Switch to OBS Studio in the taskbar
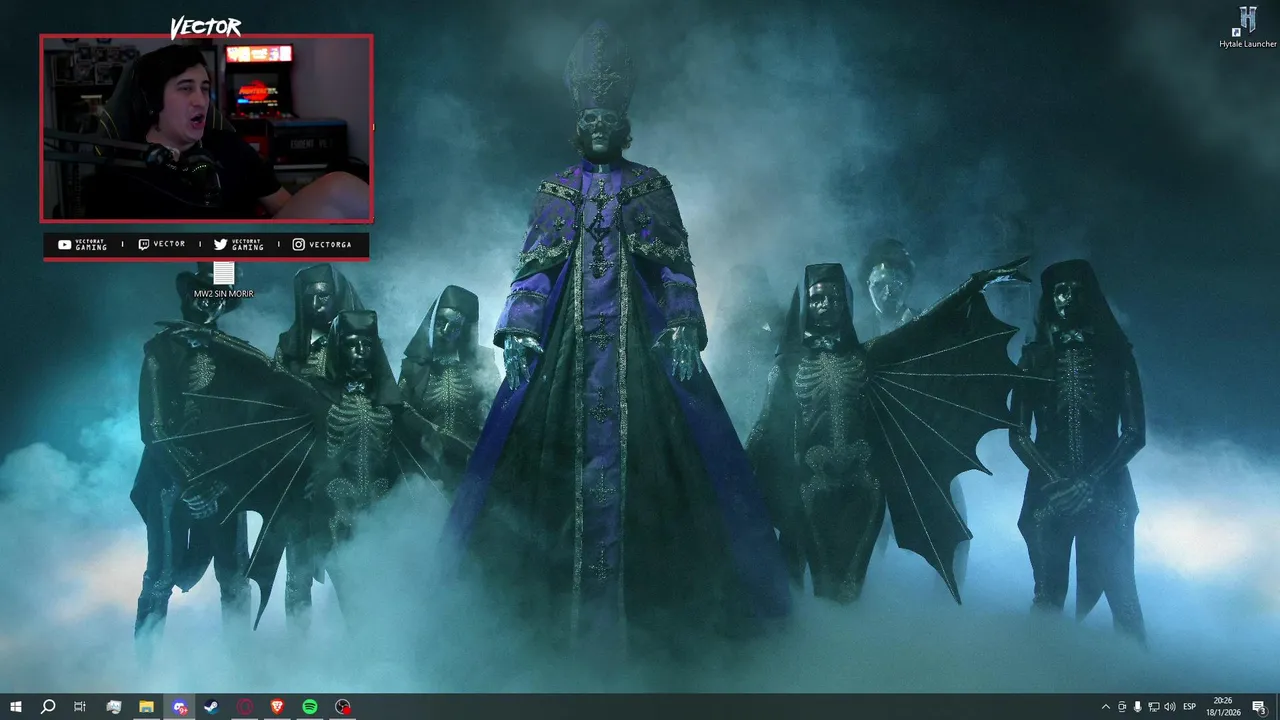The width and height of the screenshot is (1280, 720). click(x=343, y=707)
